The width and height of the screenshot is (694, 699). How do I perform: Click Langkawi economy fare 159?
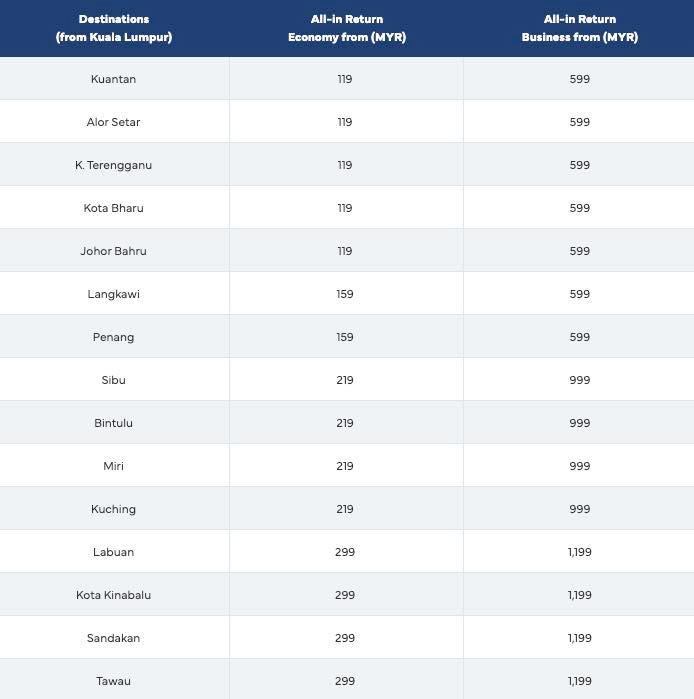click(x=345, y=294)
